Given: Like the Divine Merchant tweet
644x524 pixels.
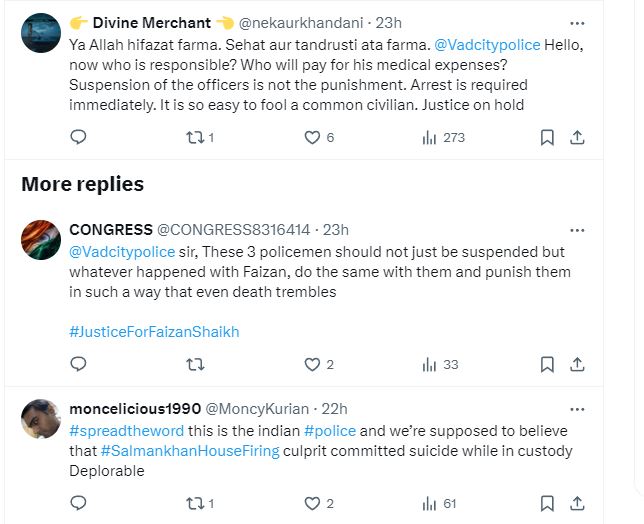Looking at the screenshot, I should tap(312, 137).
